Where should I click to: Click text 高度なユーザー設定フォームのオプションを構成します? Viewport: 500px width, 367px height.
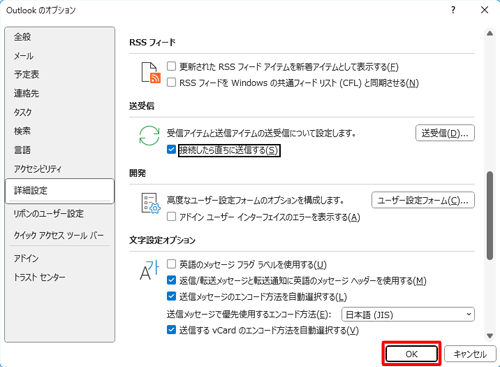pos(256,200)
